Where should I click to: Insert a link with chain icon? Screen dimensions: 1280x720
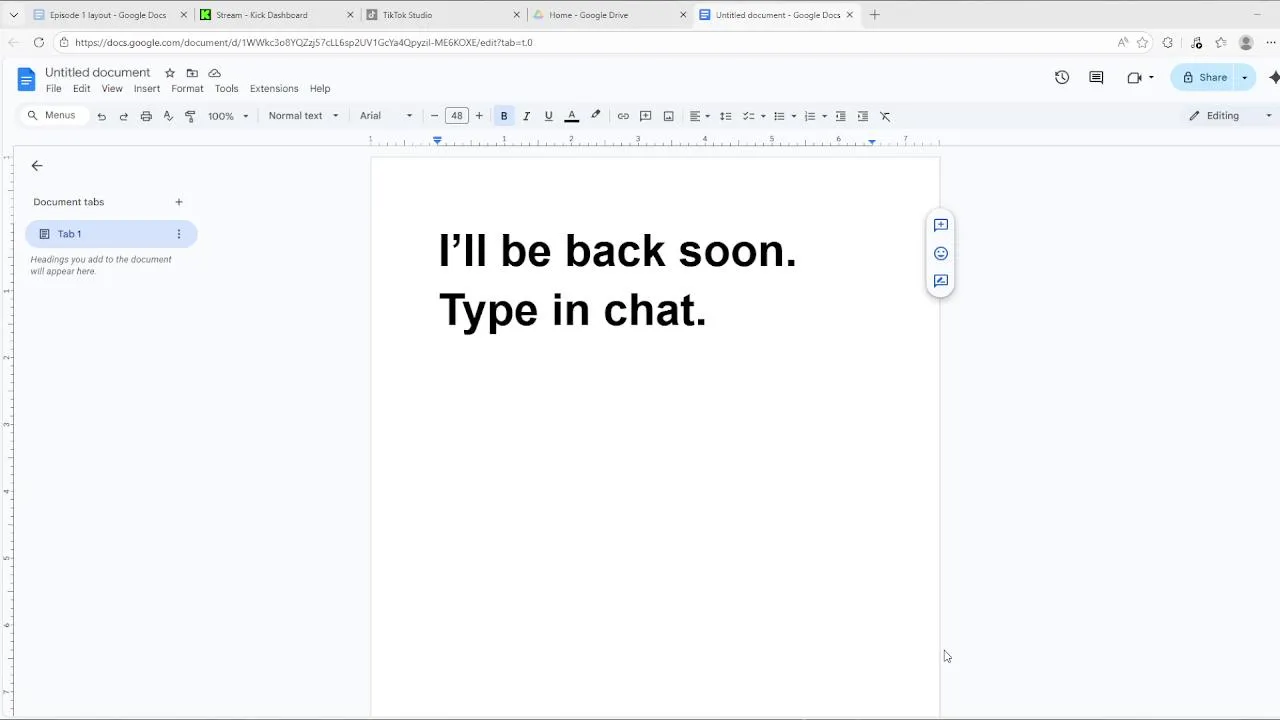point(623,116)
